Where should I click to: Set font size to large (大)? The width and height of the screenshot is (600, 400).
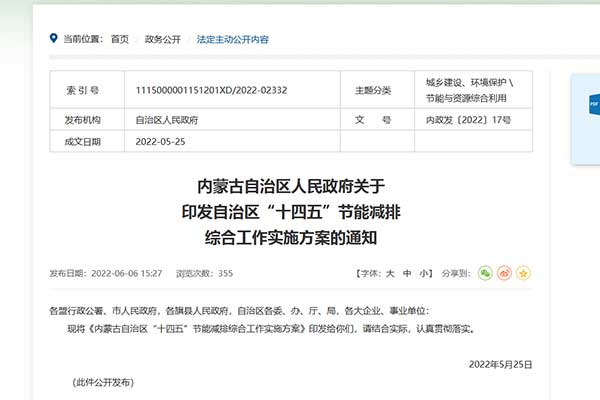click(x=392, y=273)
